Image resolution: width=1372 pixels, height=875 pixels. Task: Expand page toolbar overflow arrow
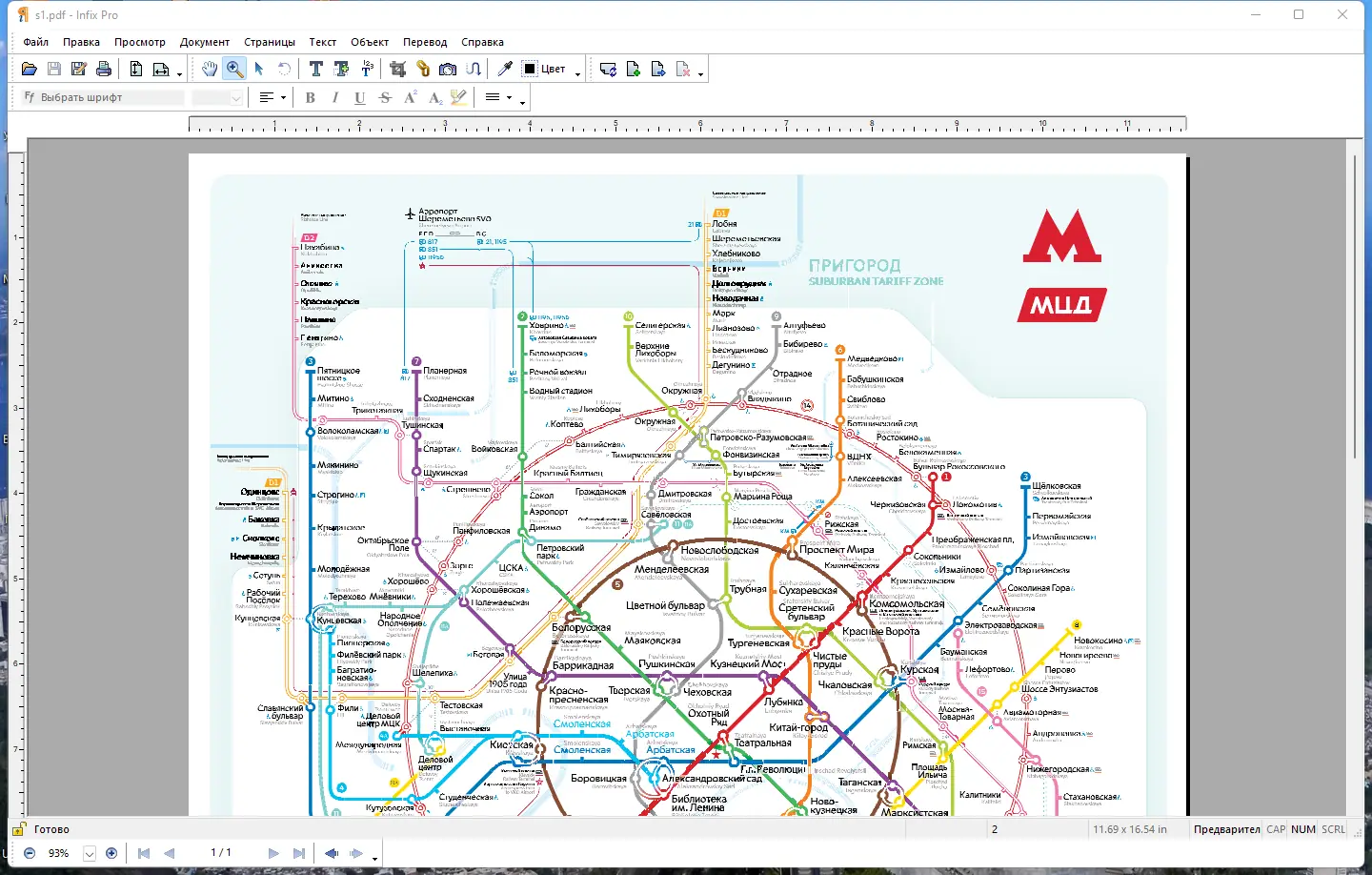[700, 73]
